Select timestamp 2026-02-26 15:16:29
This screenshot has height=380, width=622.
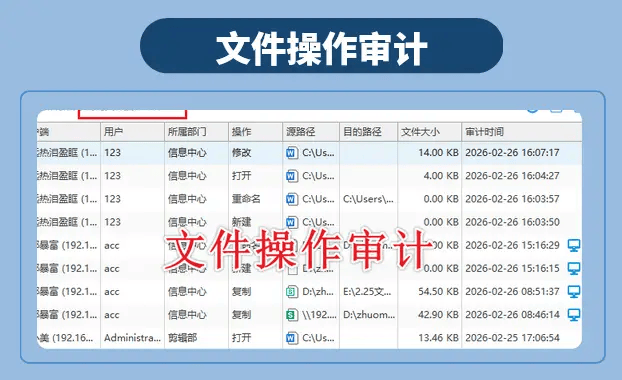pos(512,246)
